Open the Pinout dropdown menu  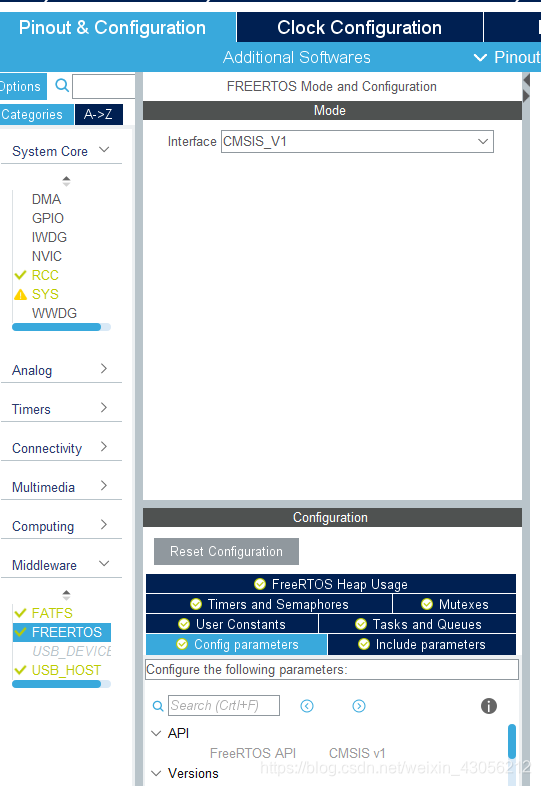point(507,57)
